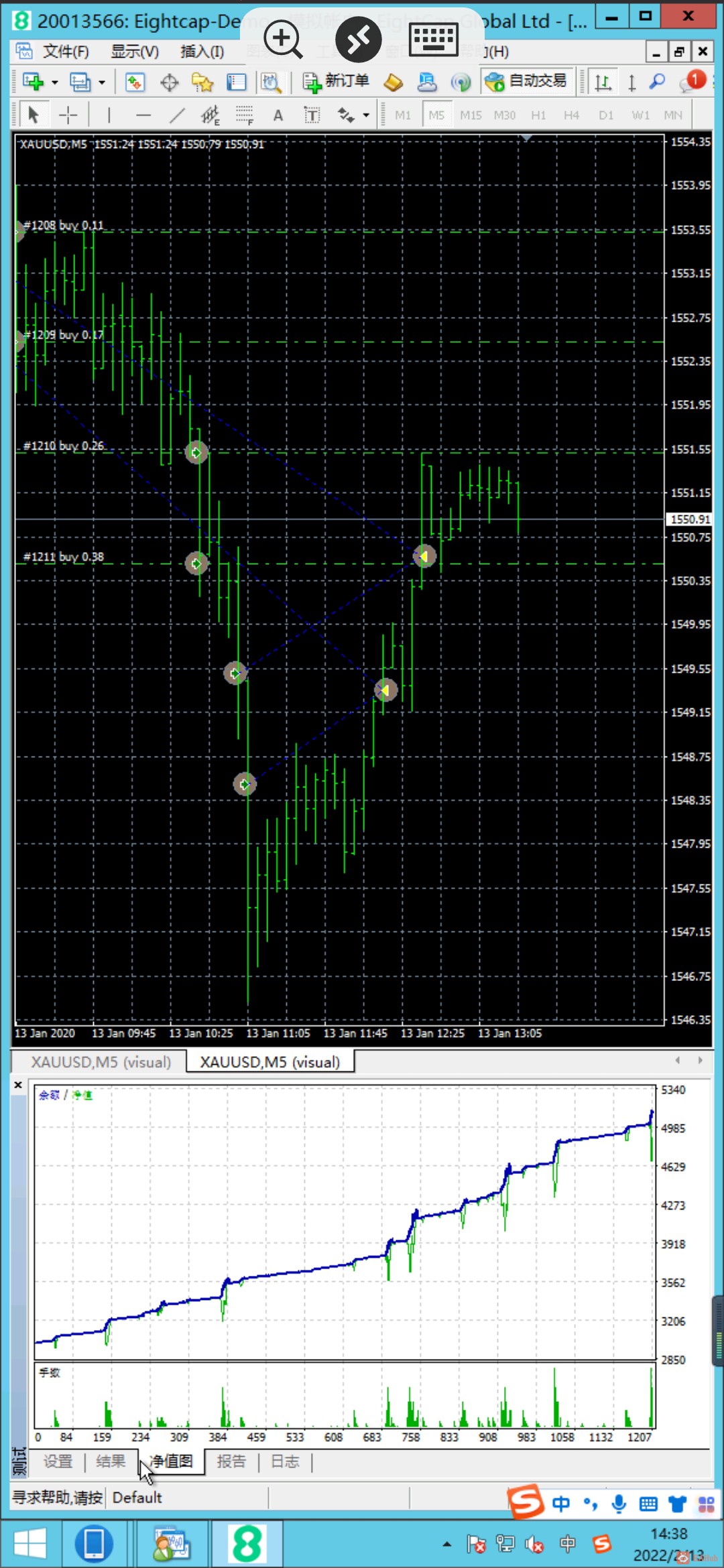Open the 插入(I) menu
The width and height of the screenshot is (724, 1568).
coord(202,52)
